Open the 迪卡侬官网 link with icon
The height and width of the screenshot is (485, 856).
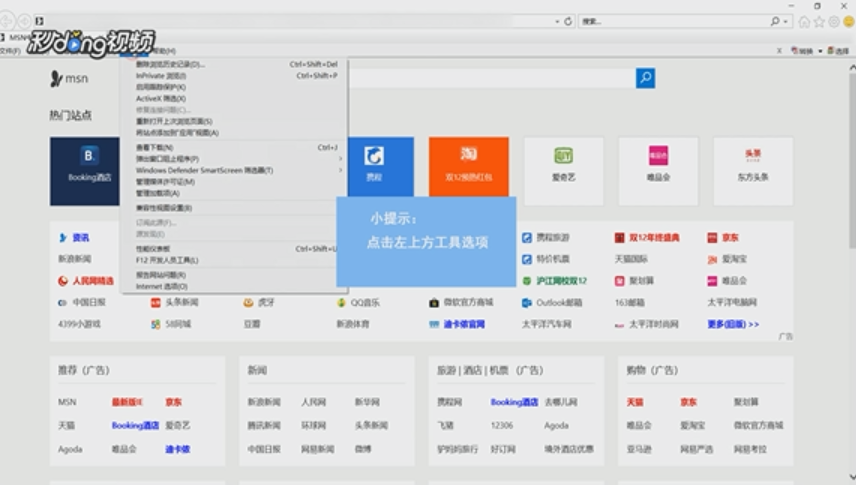pos(457,324)
